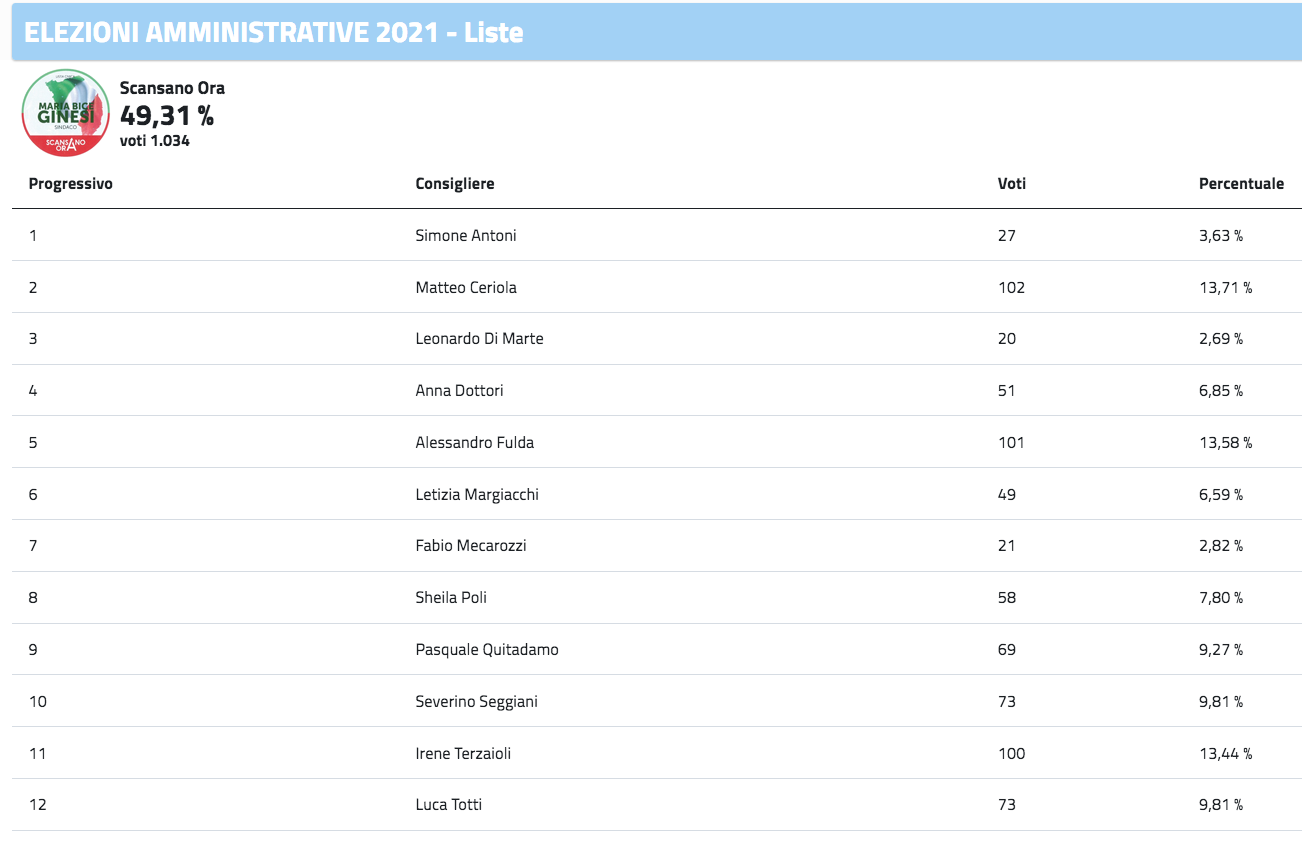Select candidate Simone Antoni
The width and height of the screenshot is (1302, 849).
[x=466, y=236]
